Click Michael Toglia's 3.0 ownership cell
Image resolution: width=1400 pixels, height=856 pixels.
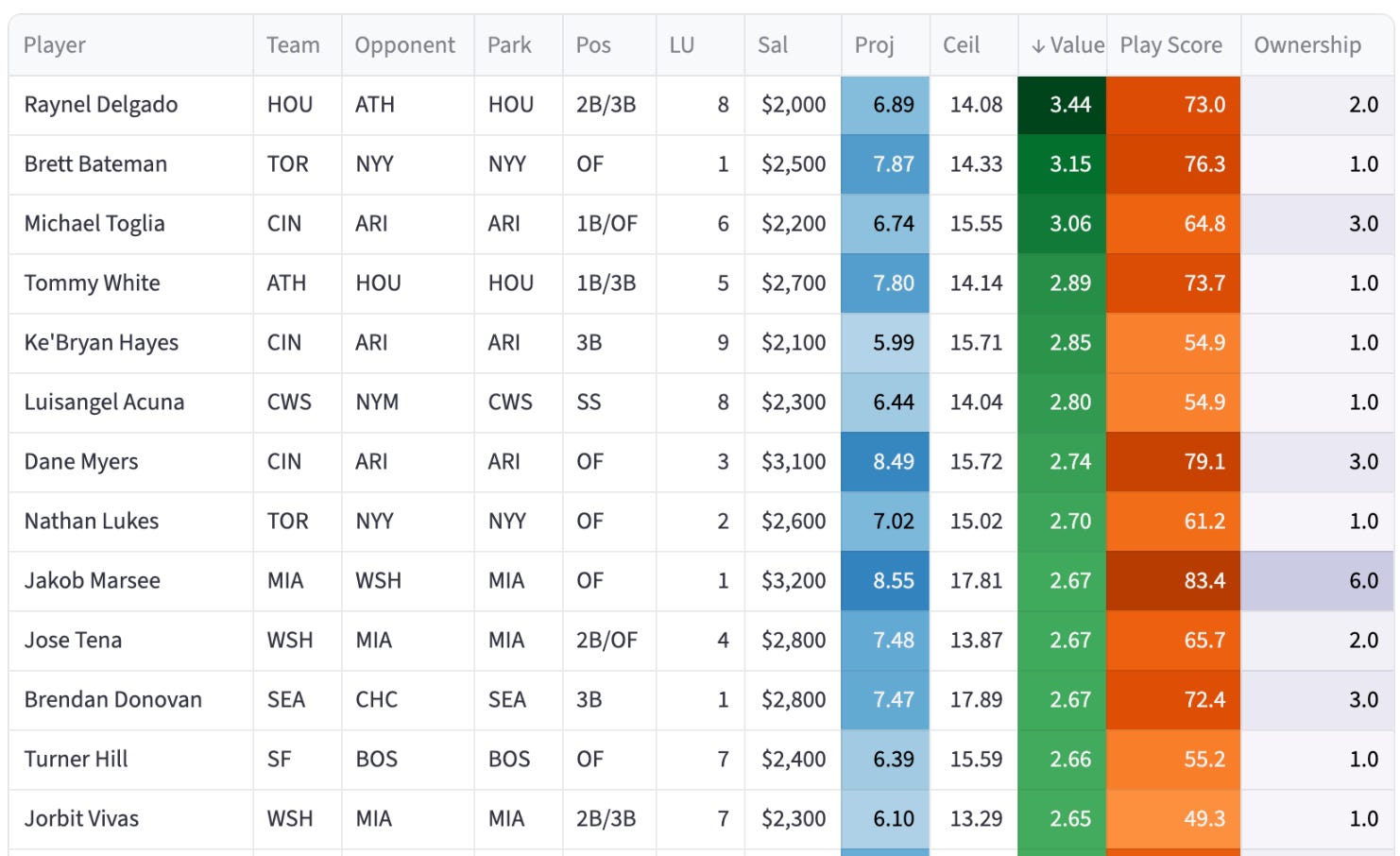1317,224
